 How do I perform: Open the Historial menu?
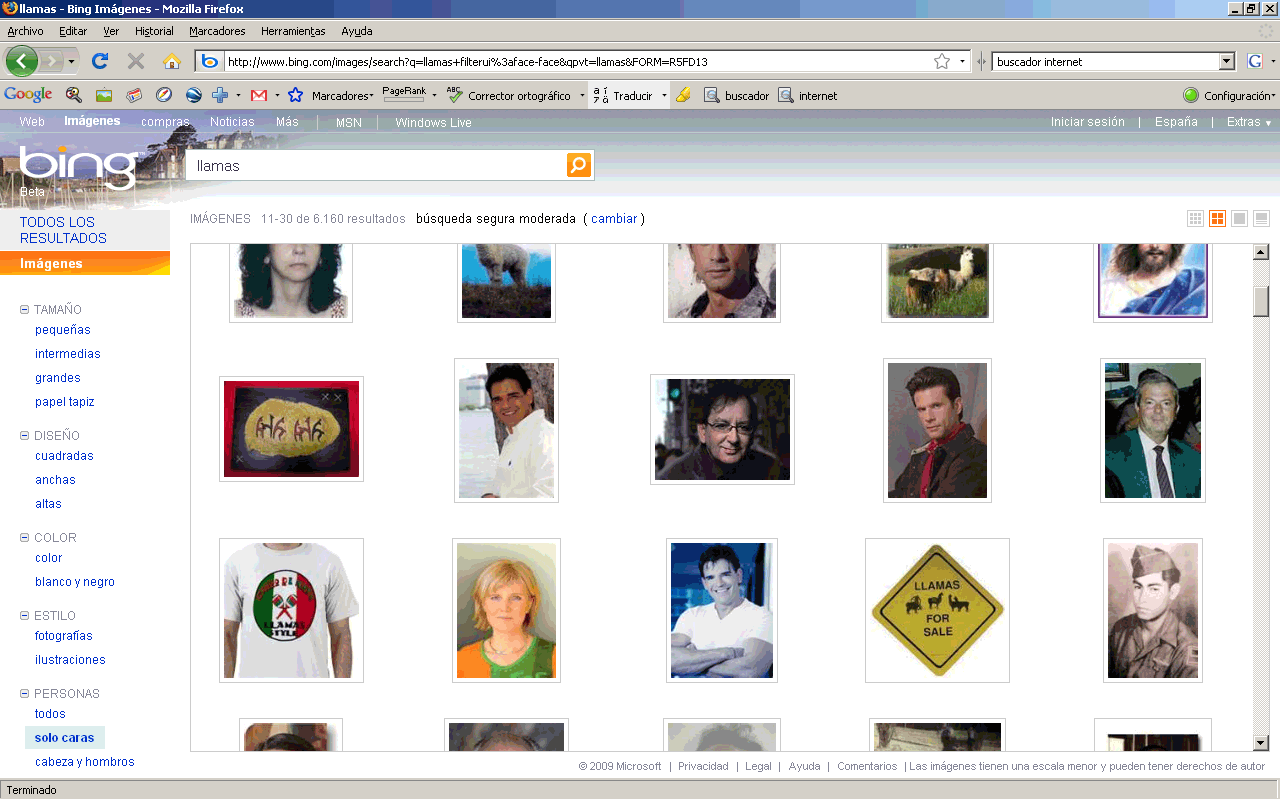click(x=153, y=31)
